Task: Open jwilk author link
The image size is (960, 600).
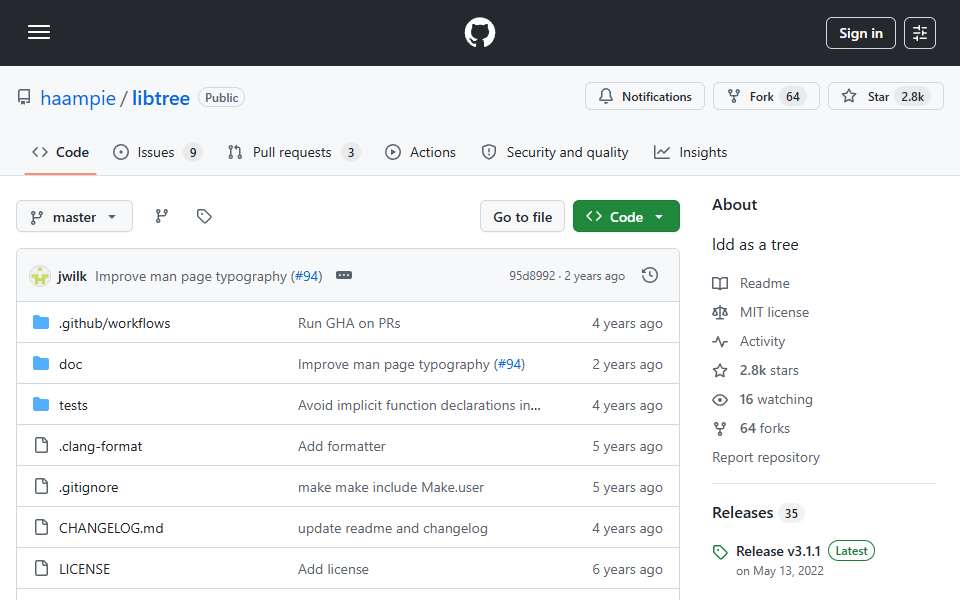Action: (x=72, y=276)
